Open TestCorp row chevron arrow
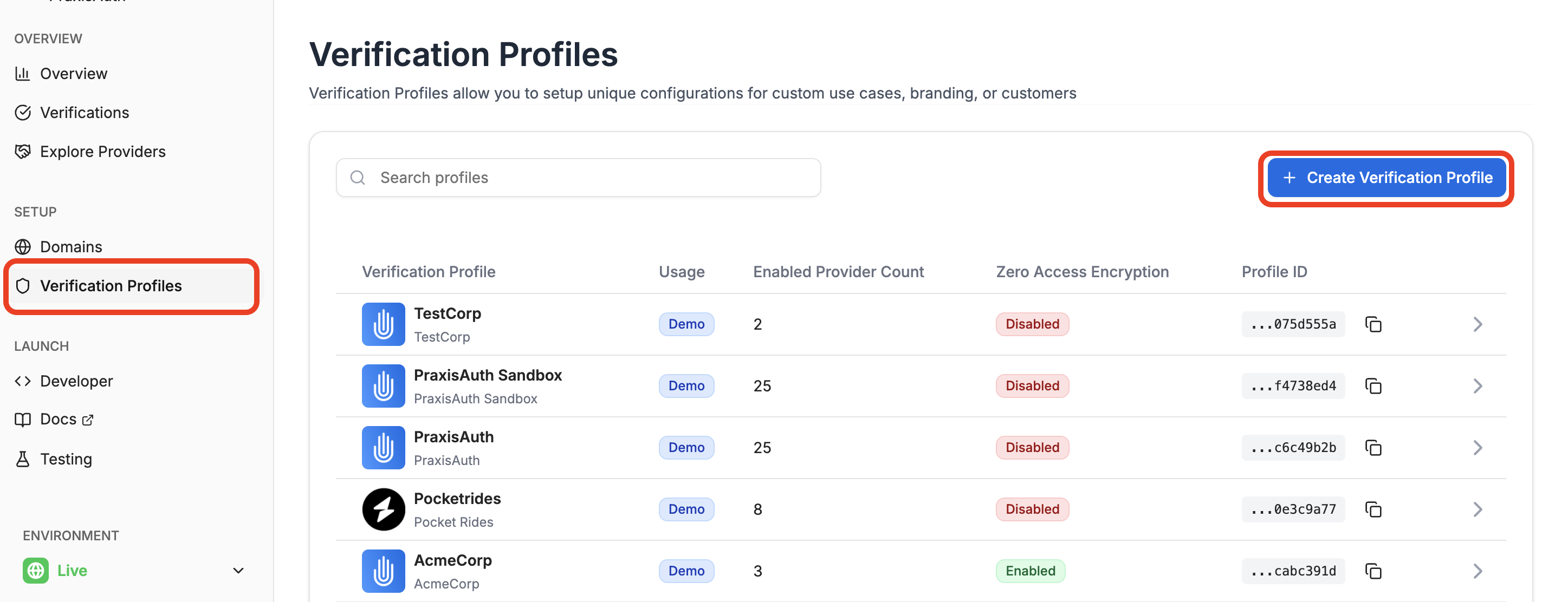Image resolution: width=1568 pixels, height=602 pixels. point(1478,324)
